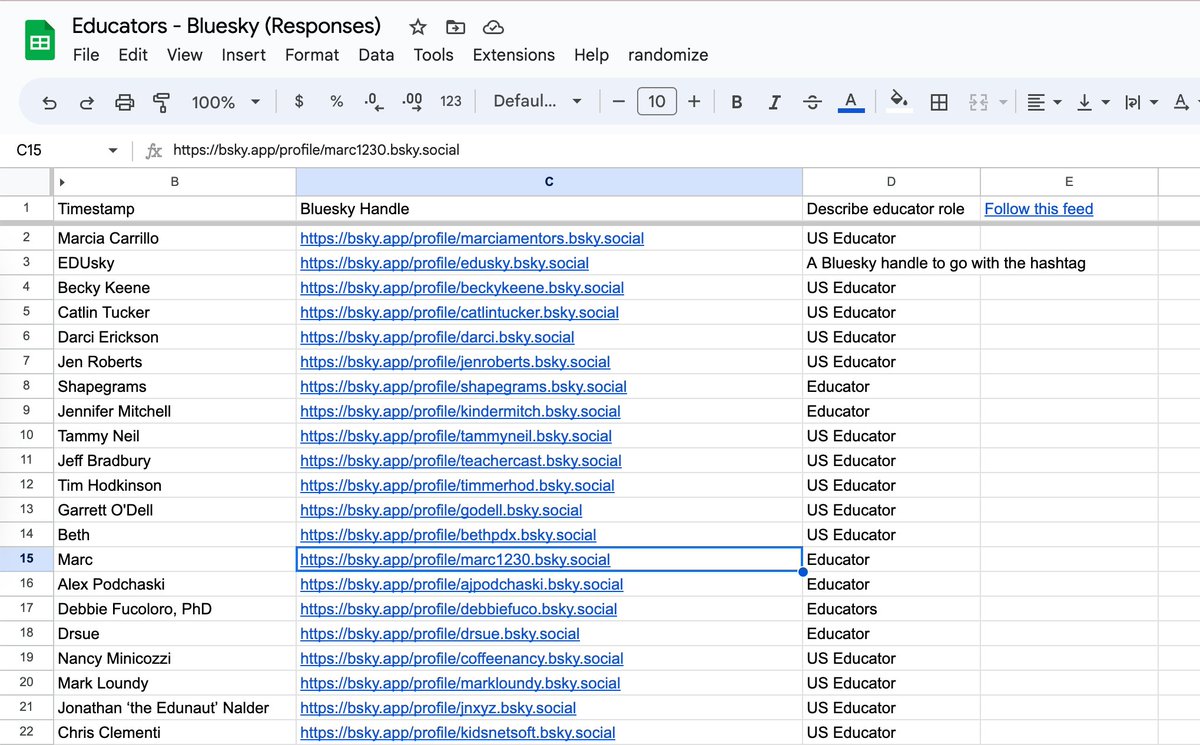Open the catlintucker.bsky.social link
Image resolution: width=1200 pixels, height=745 pixels.
pyautogui.click(x=459, y=312)
